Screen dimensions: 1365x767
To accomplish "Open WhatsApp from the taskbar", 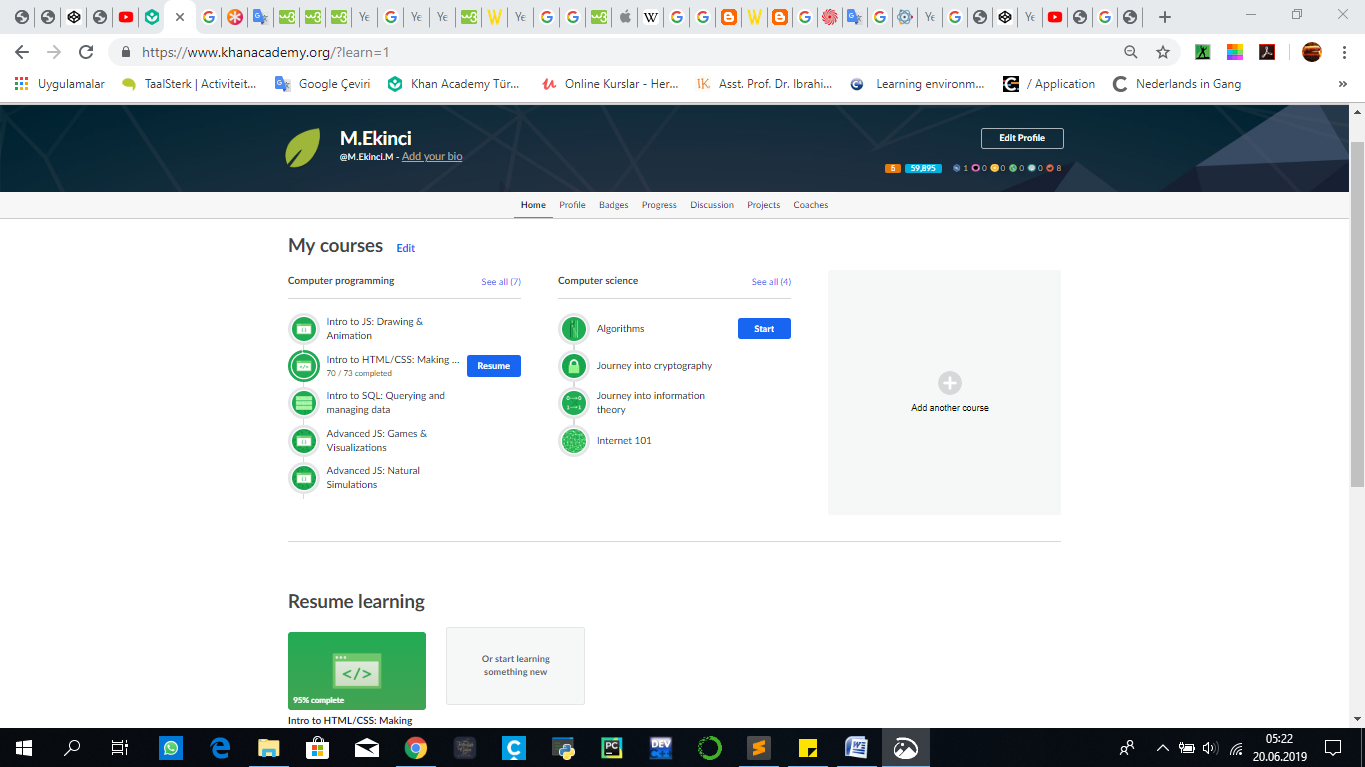I will pyautogui.click(x=171, y=747).
